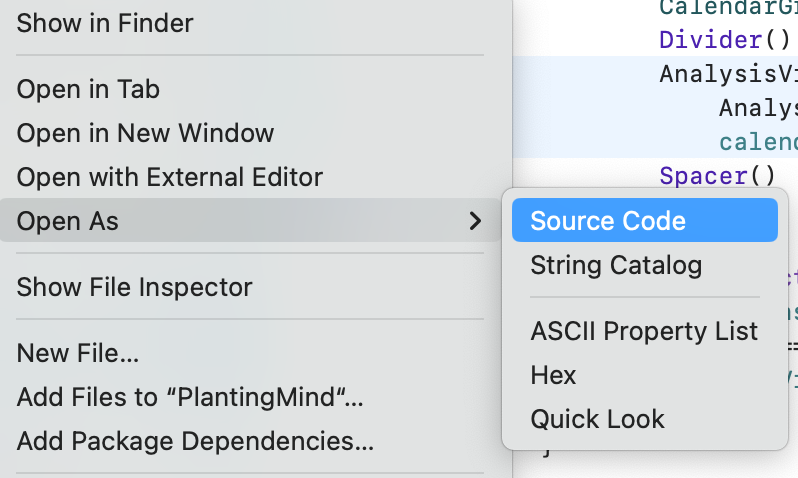
Task: Open file with Quick Look
Action: click(x=645, y=419)
